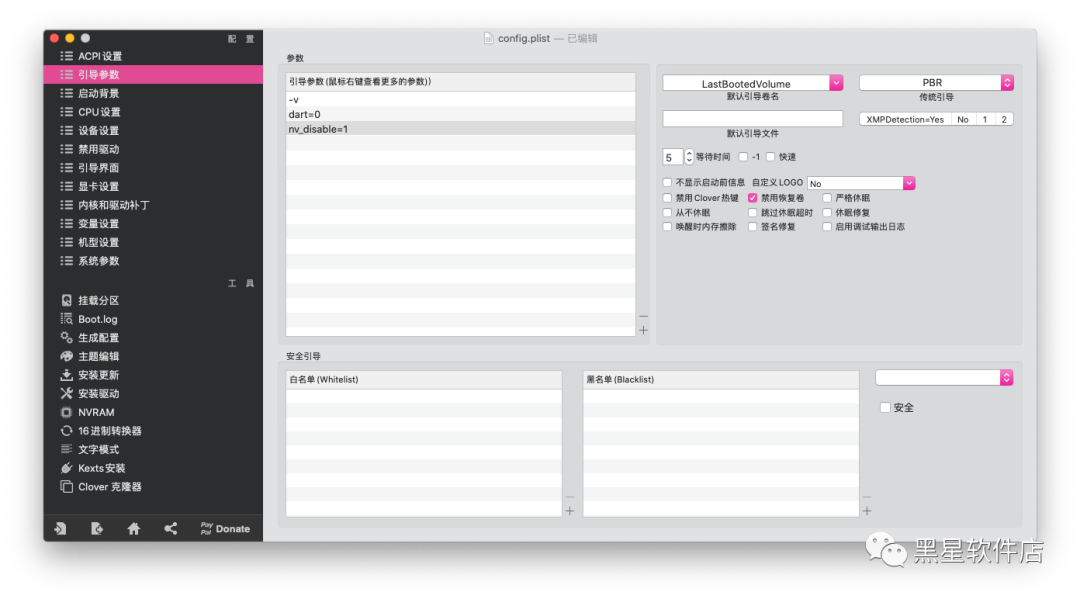
Task: Increase 等待时间 with the stepper control
Action: (x=689, y=152)
